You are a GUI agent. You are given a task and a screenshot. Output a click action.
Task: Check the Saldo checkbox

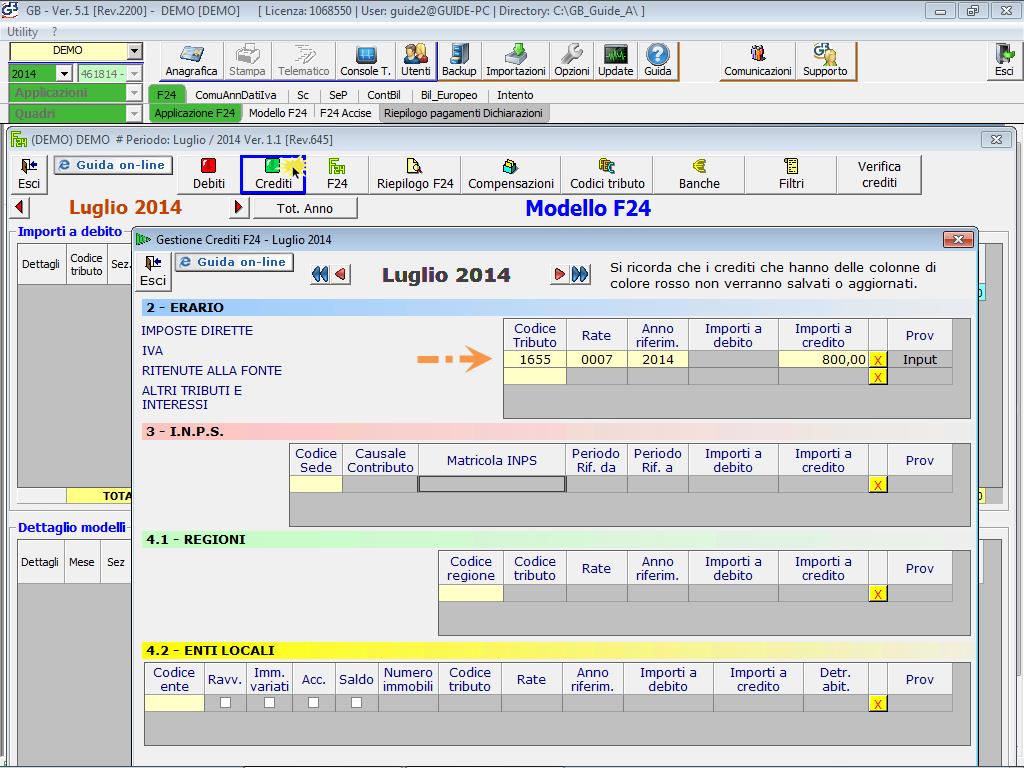pos(356,703)
